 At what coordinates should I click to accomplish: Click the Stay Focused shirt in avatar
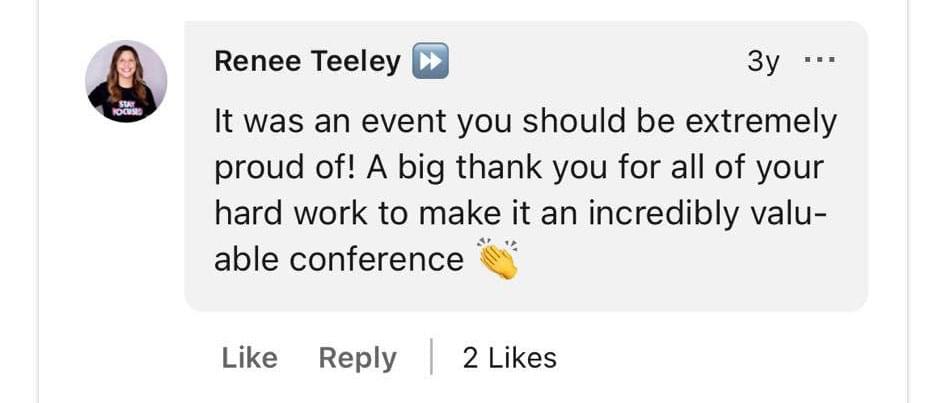(124, 107)
